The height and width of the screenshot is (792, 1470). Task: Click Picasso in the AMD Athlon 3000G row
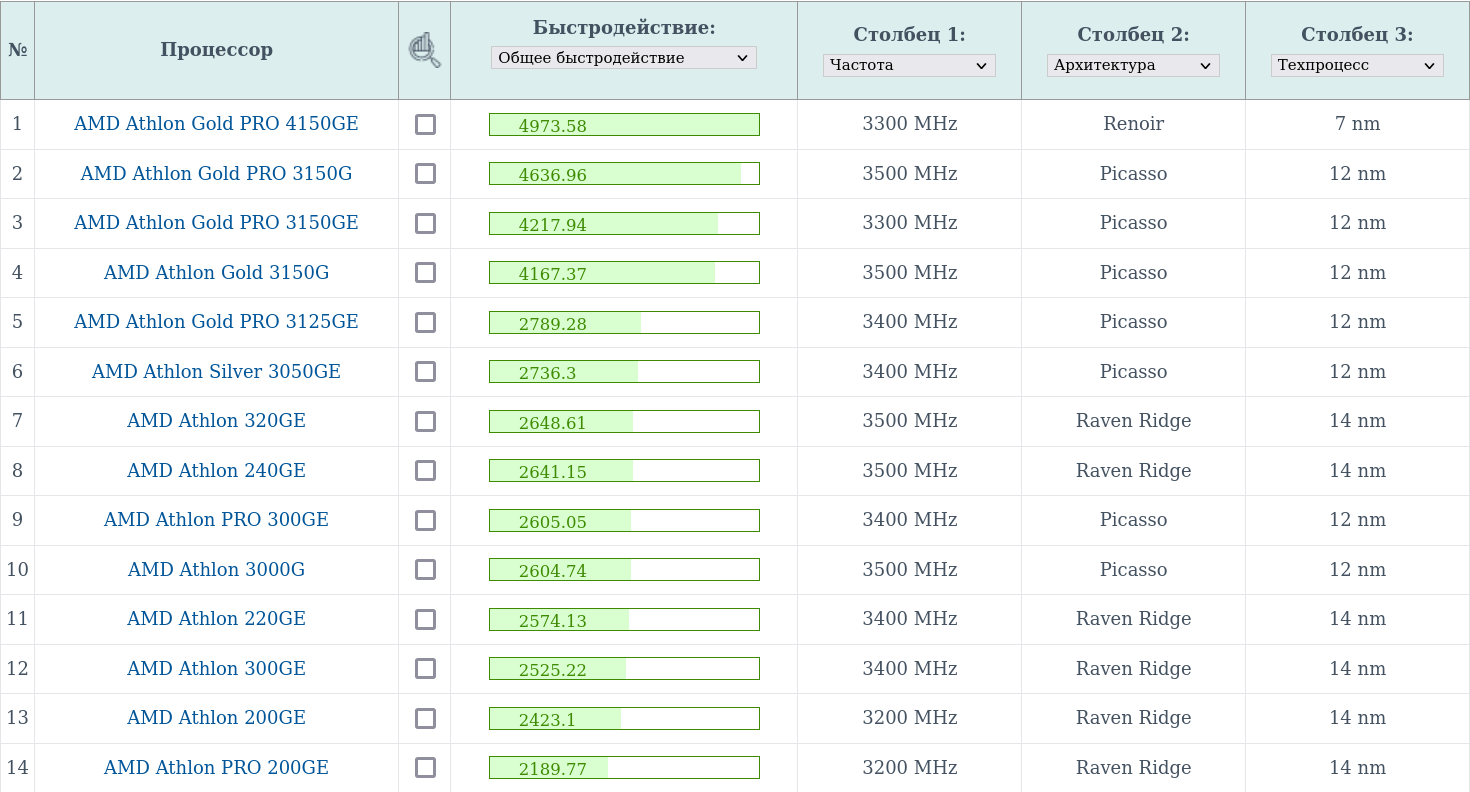[1133, 570]
